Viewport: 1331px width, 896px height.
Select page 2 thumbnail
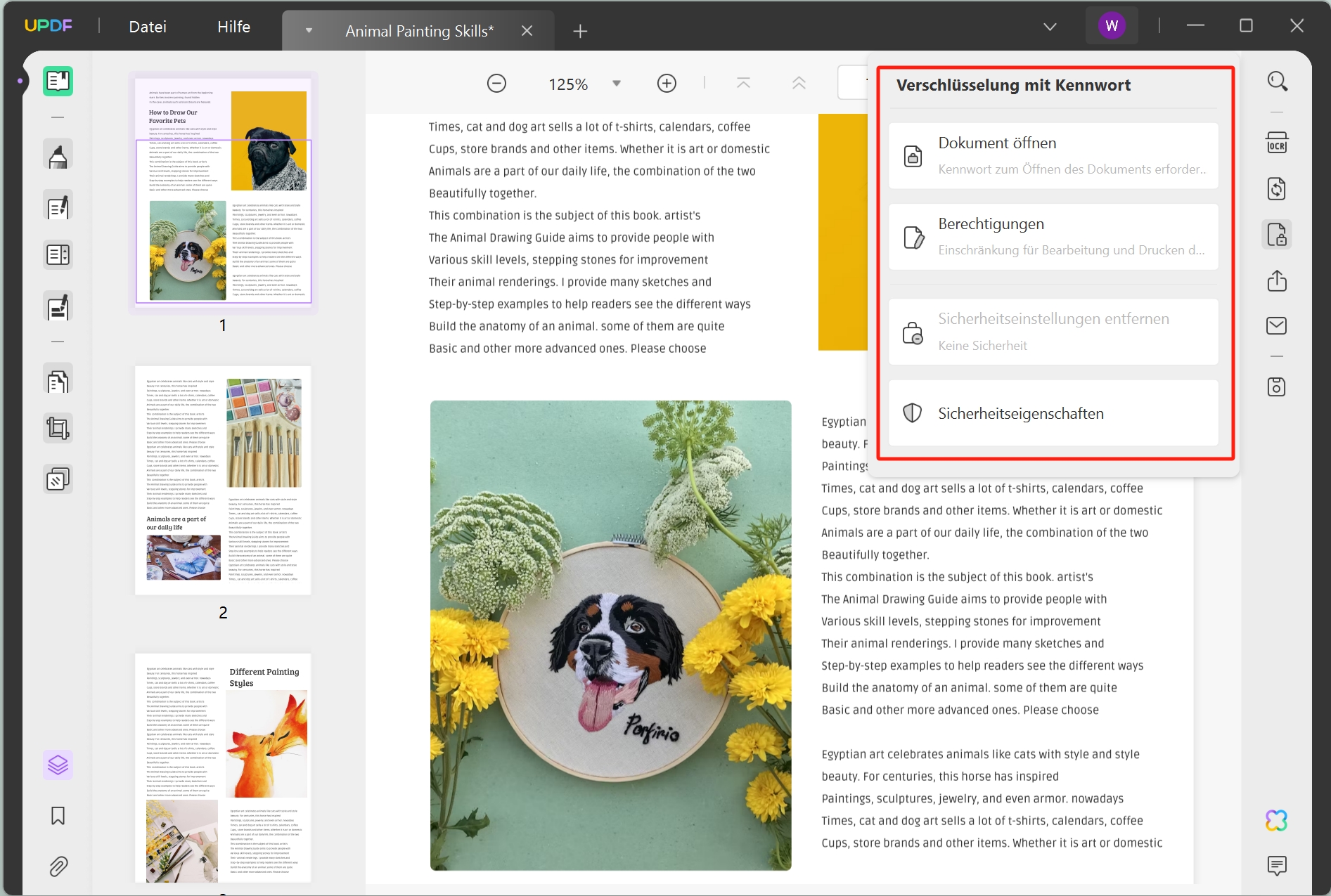(x=223, y=480)
